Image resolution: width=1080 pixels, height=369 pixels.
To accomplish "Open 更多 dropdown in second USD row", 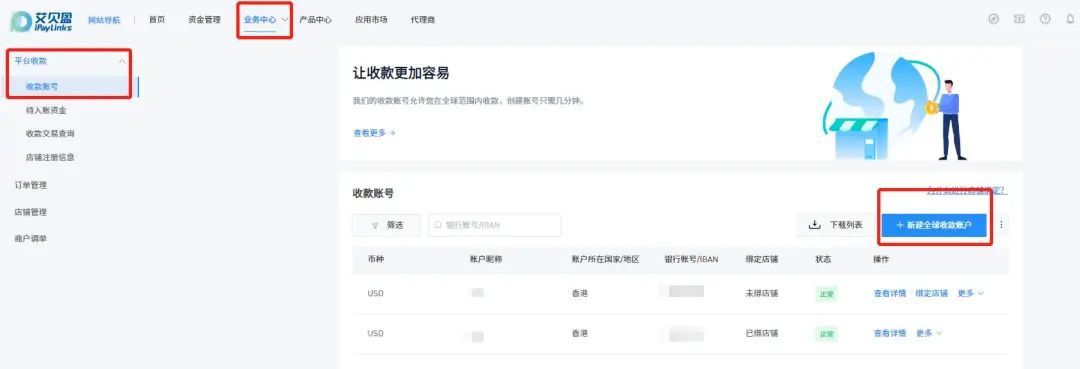I will pos(928,333).
